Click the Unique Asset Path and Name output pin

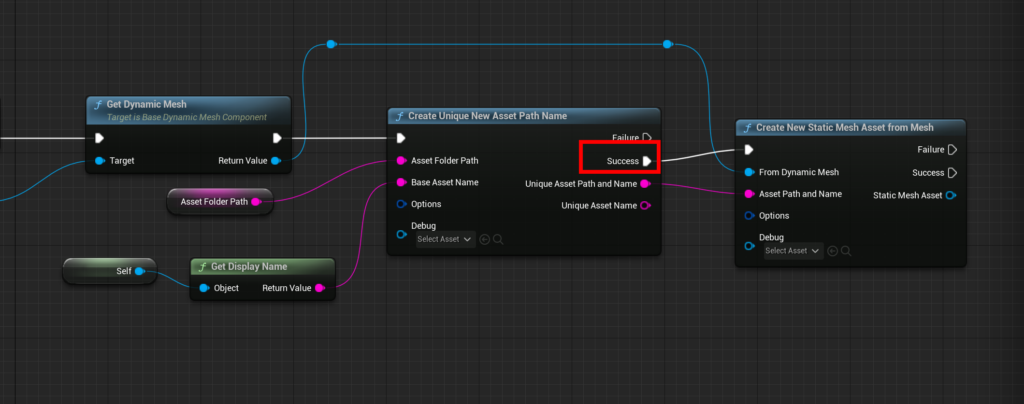645,184
